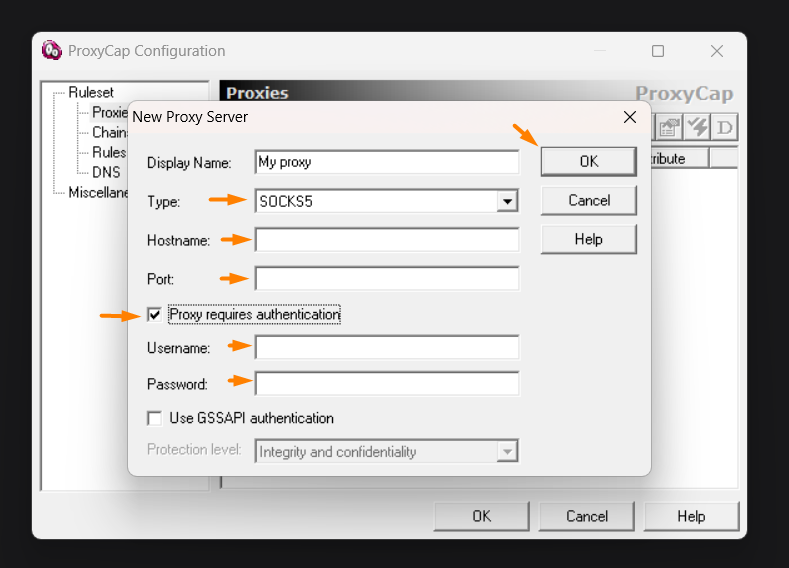Maximize the ProxyCap Configuration window

pyautogui.click(x=658, y=51)
